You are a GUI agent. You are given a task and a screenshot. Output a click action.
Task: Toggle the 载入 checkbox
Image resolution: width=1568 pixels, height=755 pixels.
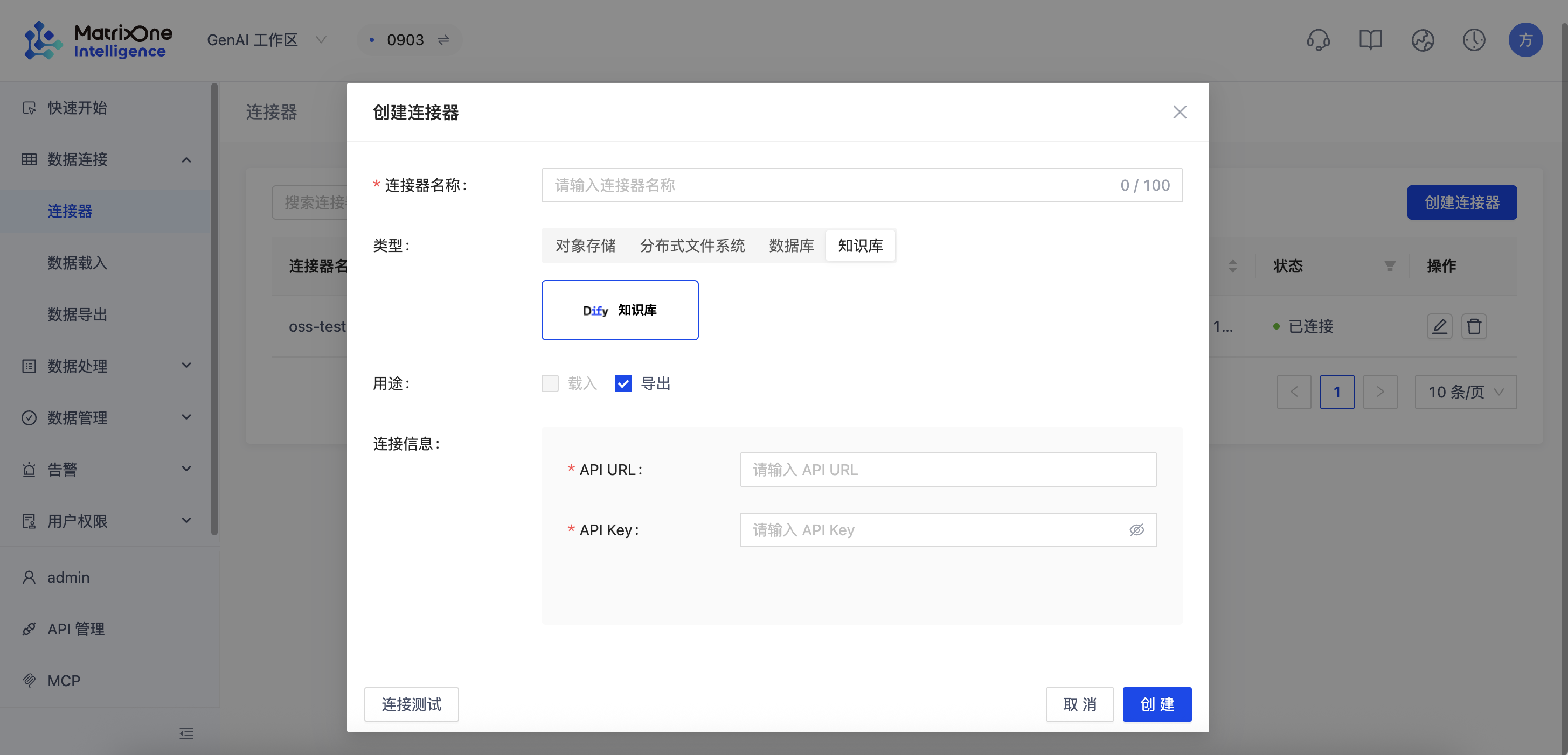point(550,383)
